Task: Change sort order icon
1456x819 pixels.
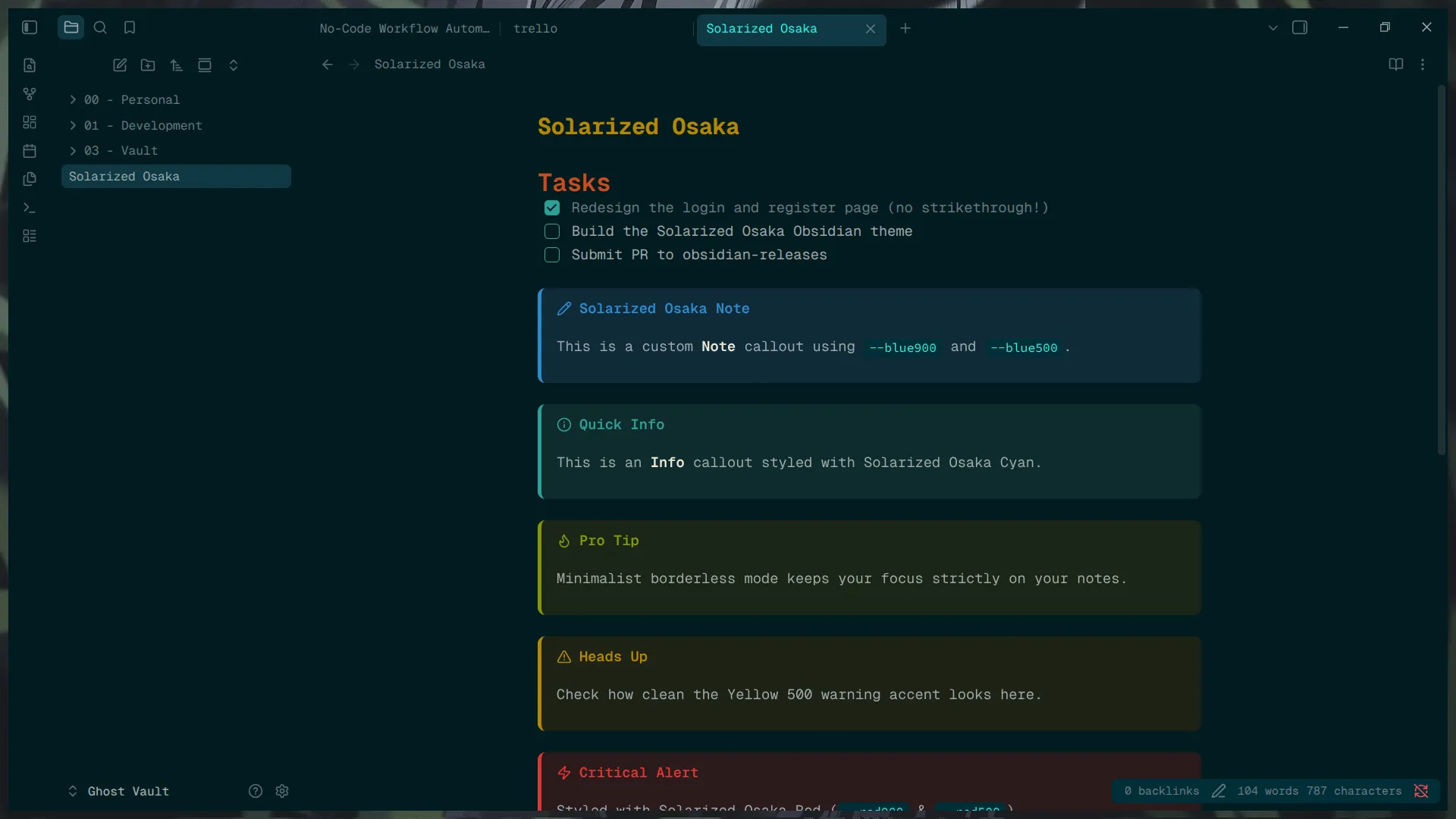Action: [x=177, y=65]
